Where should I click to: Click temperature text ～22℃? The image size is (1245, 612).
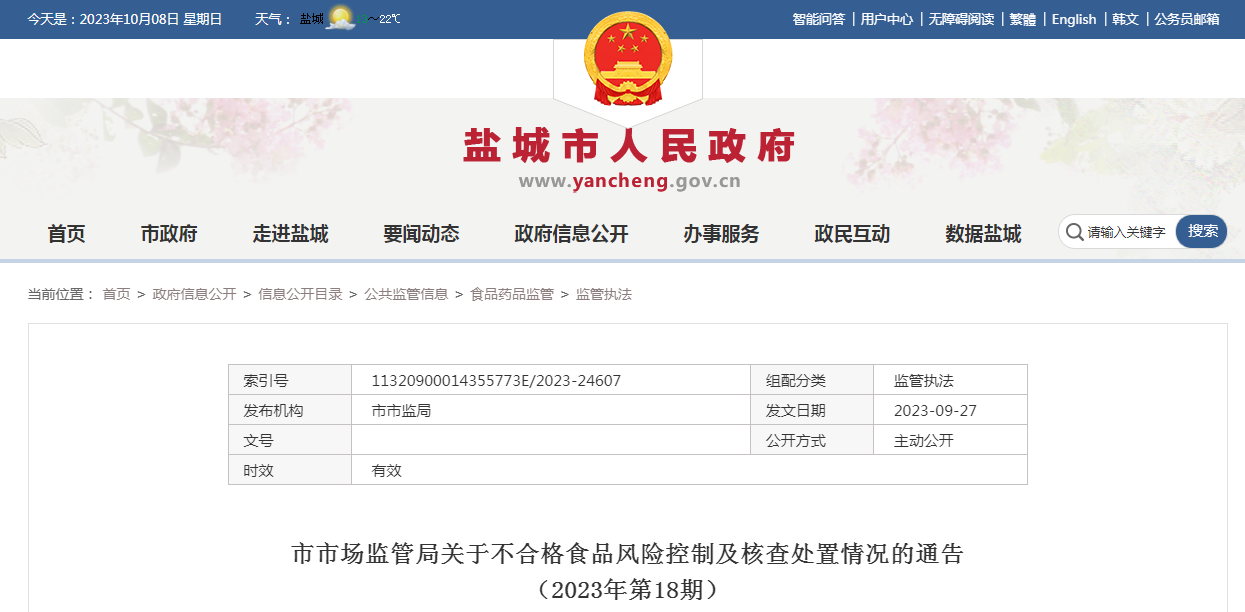pyautogui.click(x=384, y=19)
